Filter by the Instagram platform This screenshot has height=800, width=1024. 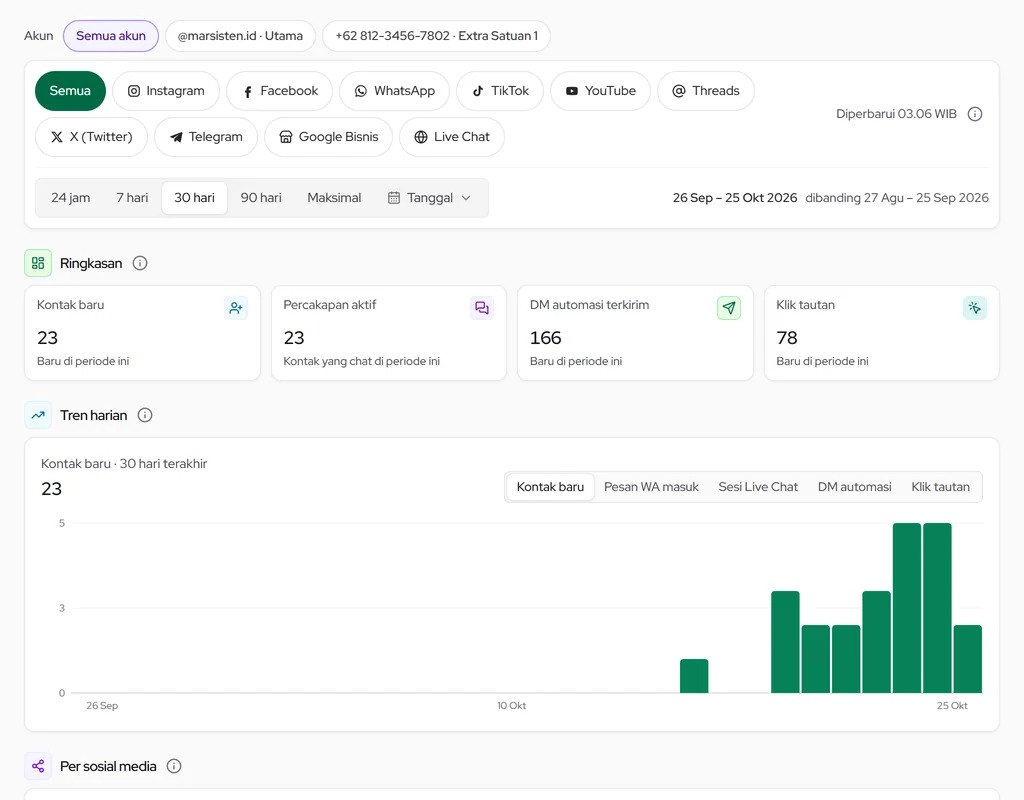(x=166, y=91)
